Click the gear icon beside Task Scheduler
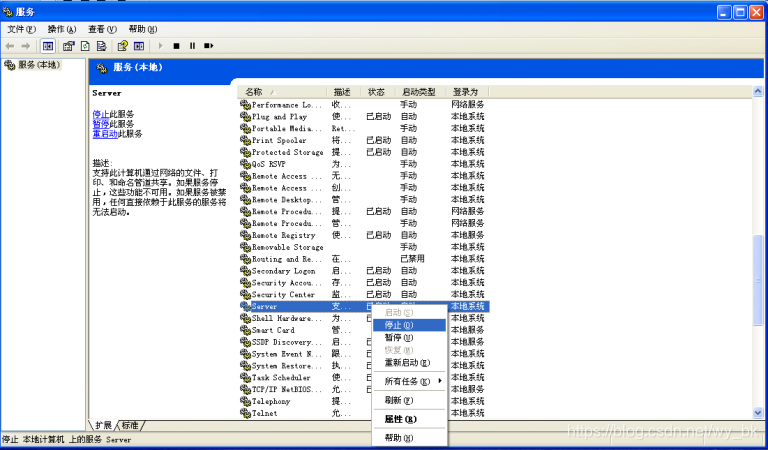The width and height of the screenshot is (768, 450). point(245,378)
